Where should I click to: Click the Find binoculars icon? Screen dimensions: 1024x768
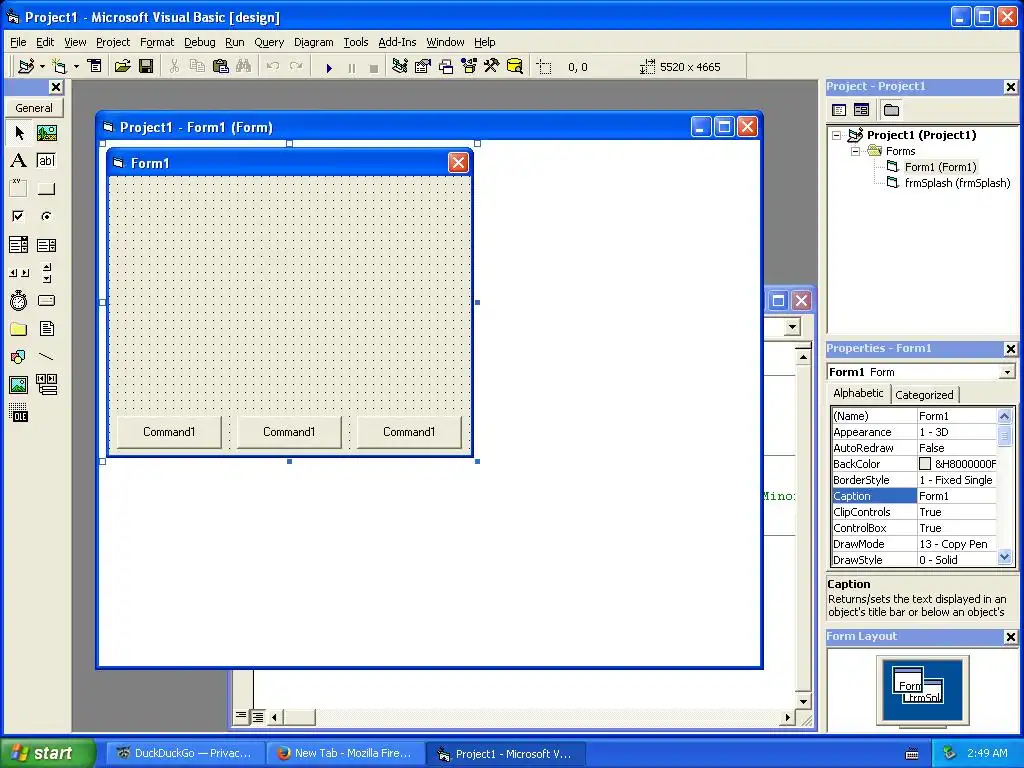click(244, 67)
